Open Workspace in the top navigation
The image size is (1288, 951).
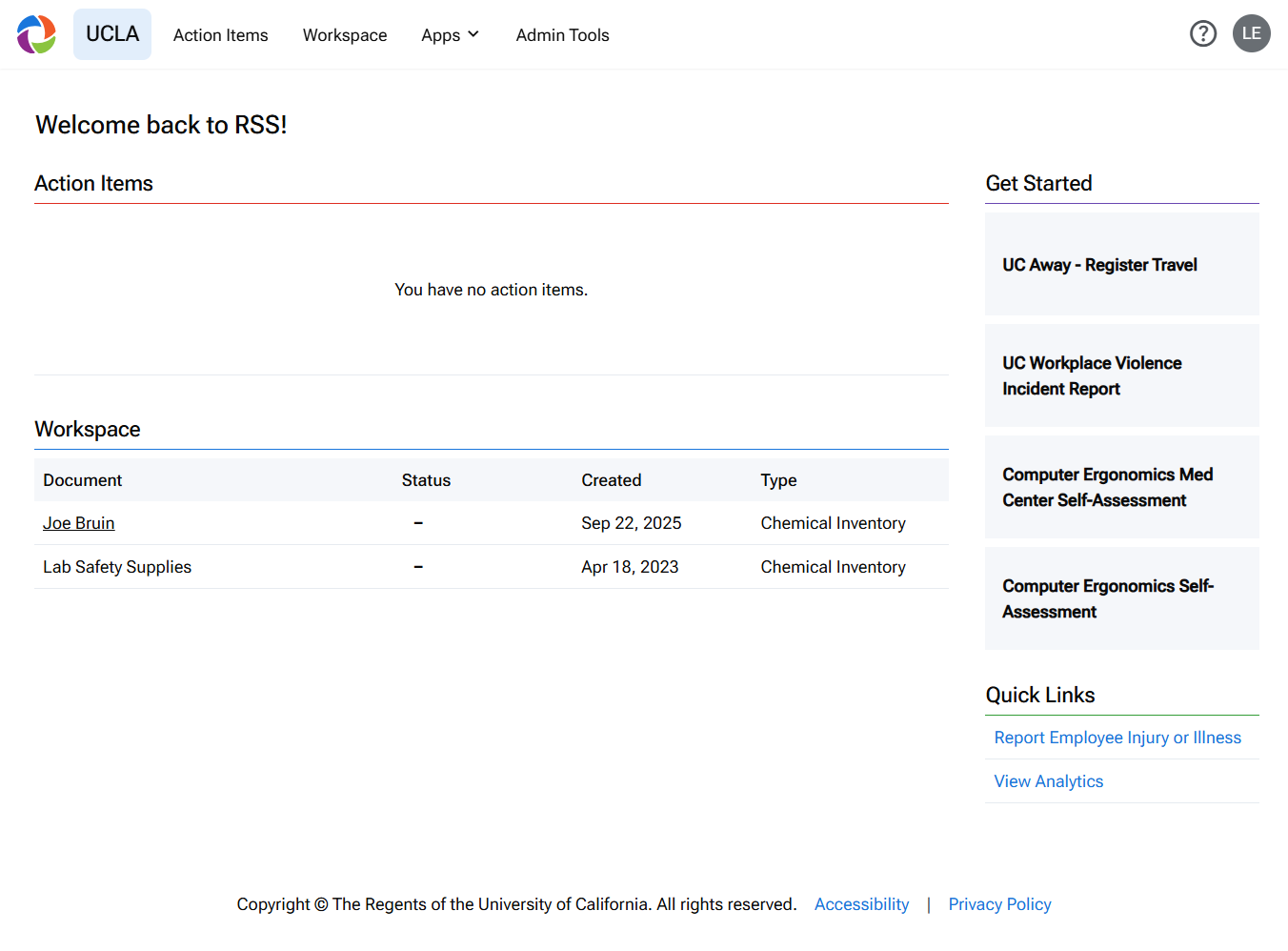[345, 35]
